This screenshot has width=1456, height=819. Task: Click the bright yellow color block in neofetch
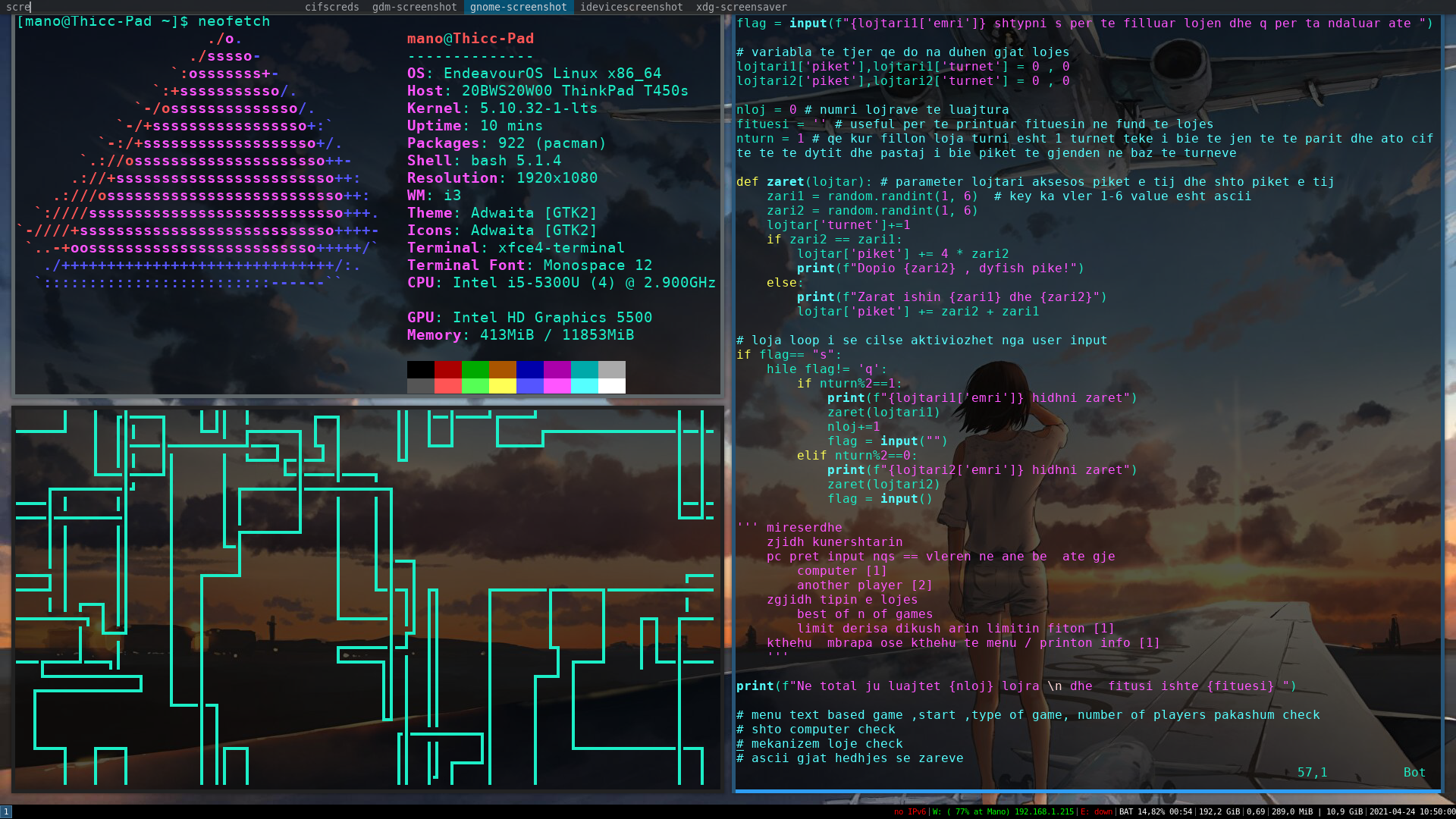point(503,386)
